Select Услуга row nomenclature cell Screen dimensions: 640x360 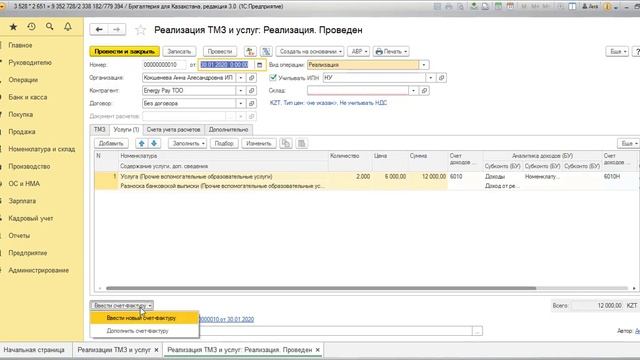point(224,176)
